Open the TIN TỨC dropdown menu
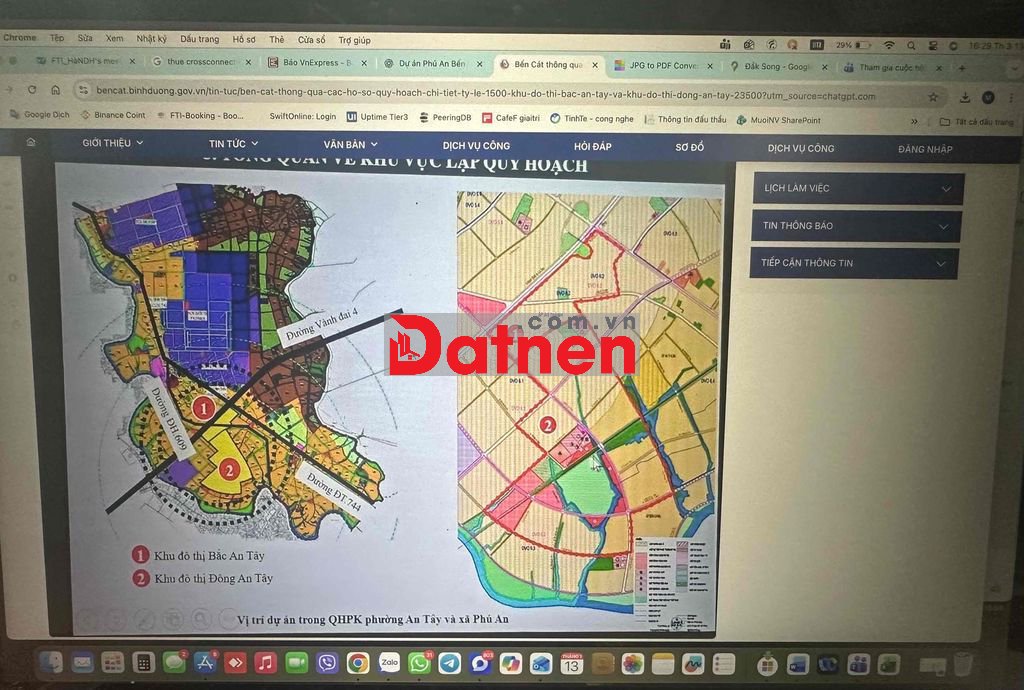 (234, 144)
